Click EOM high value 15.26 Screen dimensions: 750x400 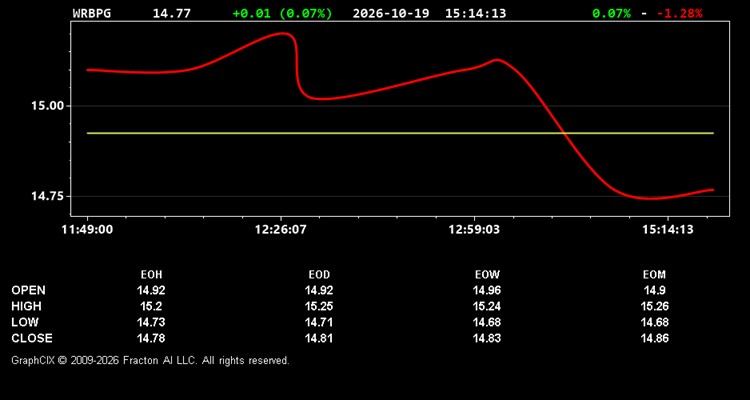point(654,306)
